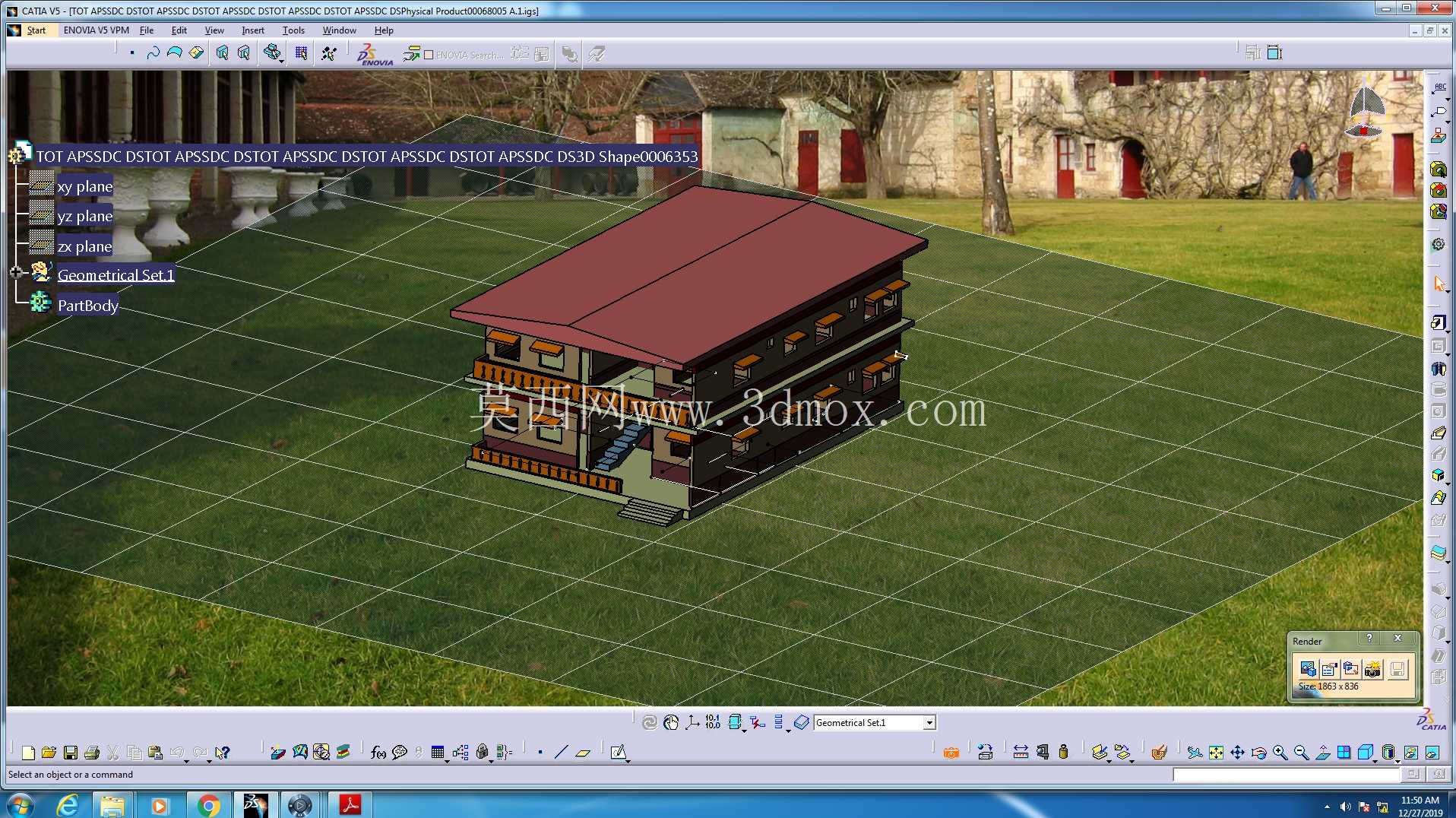Select the xy plane in the tree

[x=84, y=186]
